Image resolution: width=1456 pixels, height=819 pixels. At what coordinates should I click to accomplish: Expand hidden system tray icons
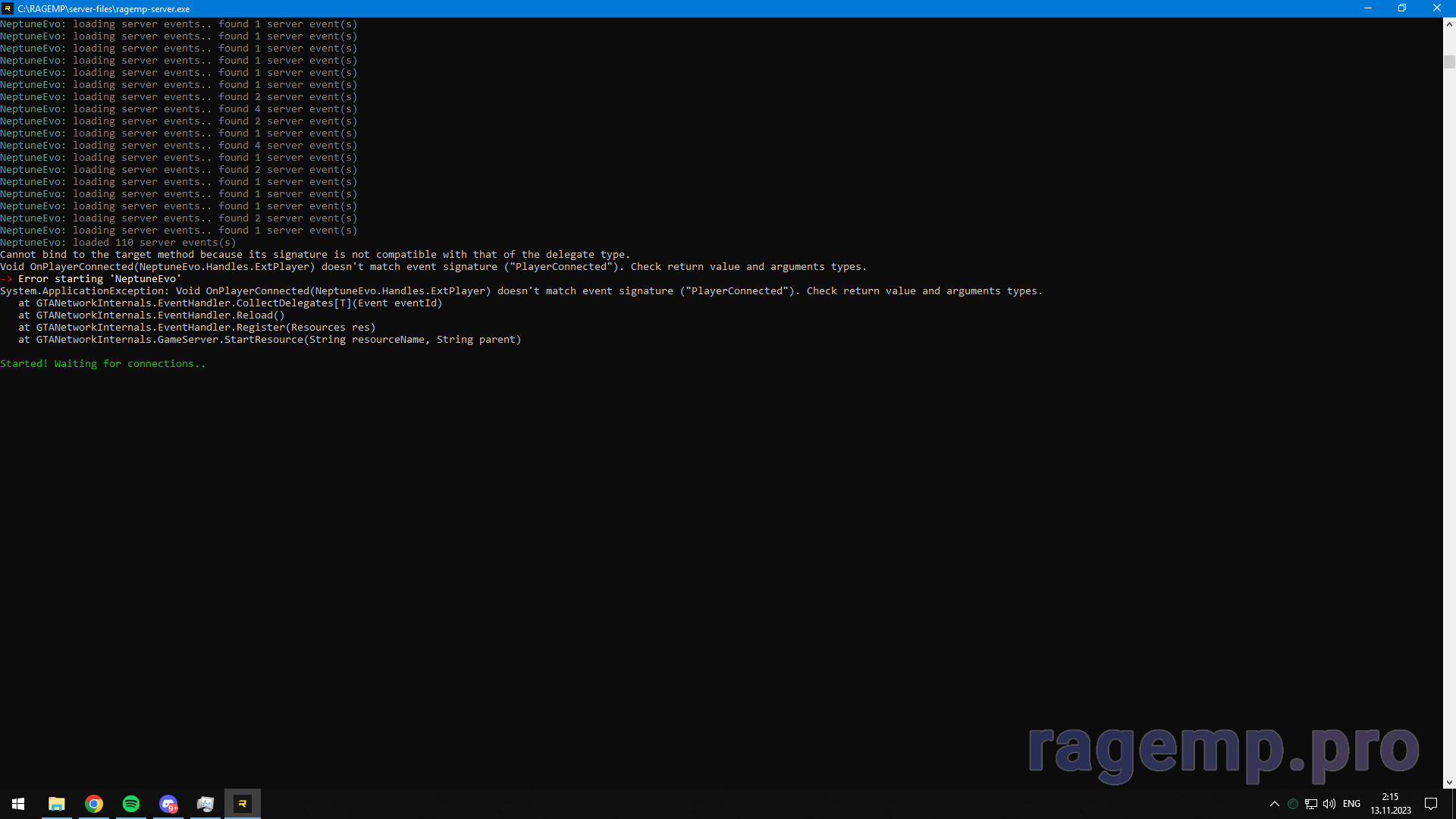pos(1275,804)
